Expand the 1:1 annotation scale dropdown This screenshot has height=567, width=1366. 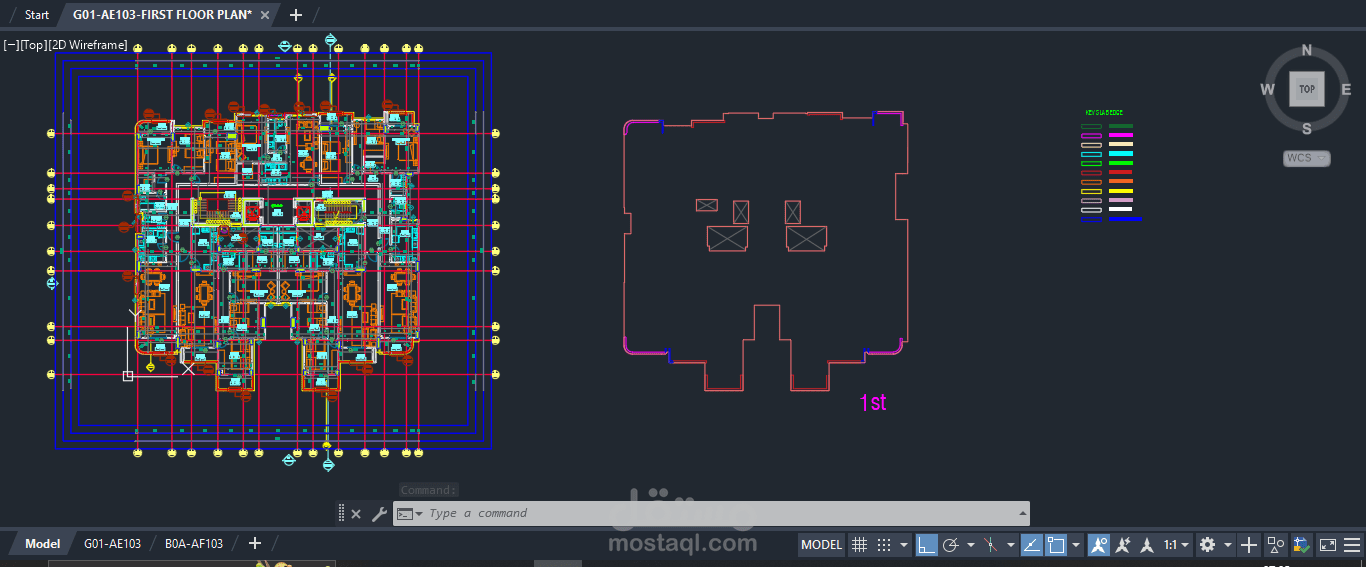1176,545
